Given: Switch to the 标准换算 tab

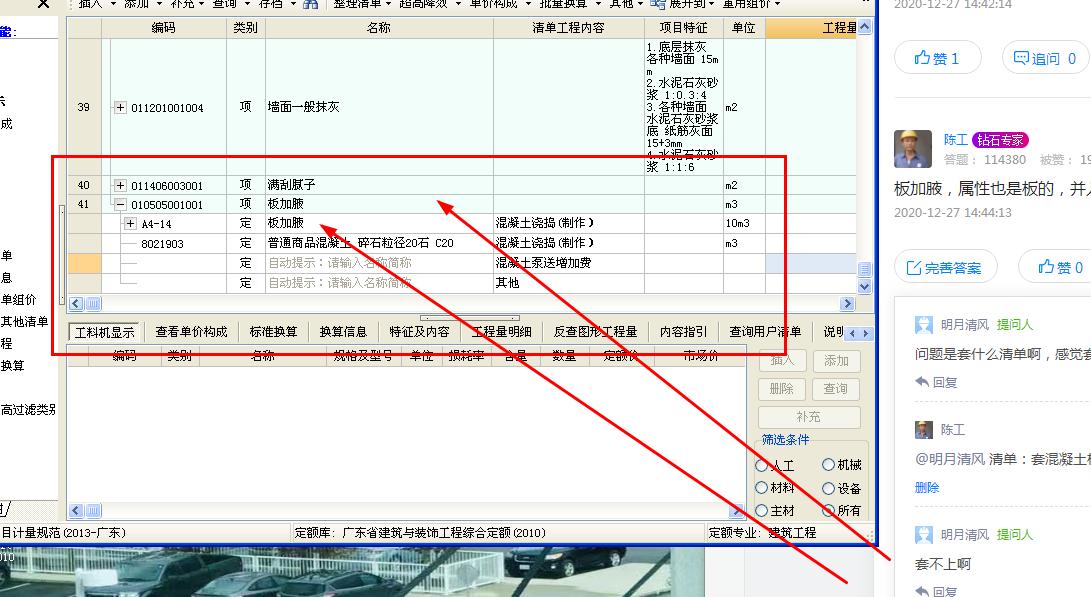Looking at the screenshot, I should coord(273,333).
